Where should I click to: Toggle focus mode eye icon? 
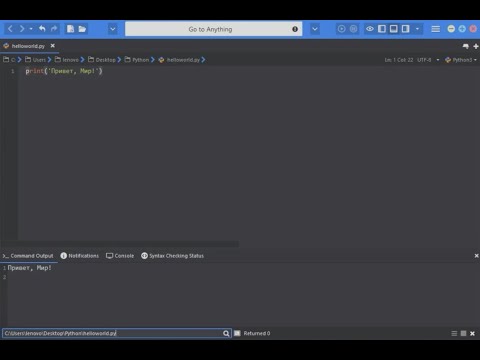[370, 29]
